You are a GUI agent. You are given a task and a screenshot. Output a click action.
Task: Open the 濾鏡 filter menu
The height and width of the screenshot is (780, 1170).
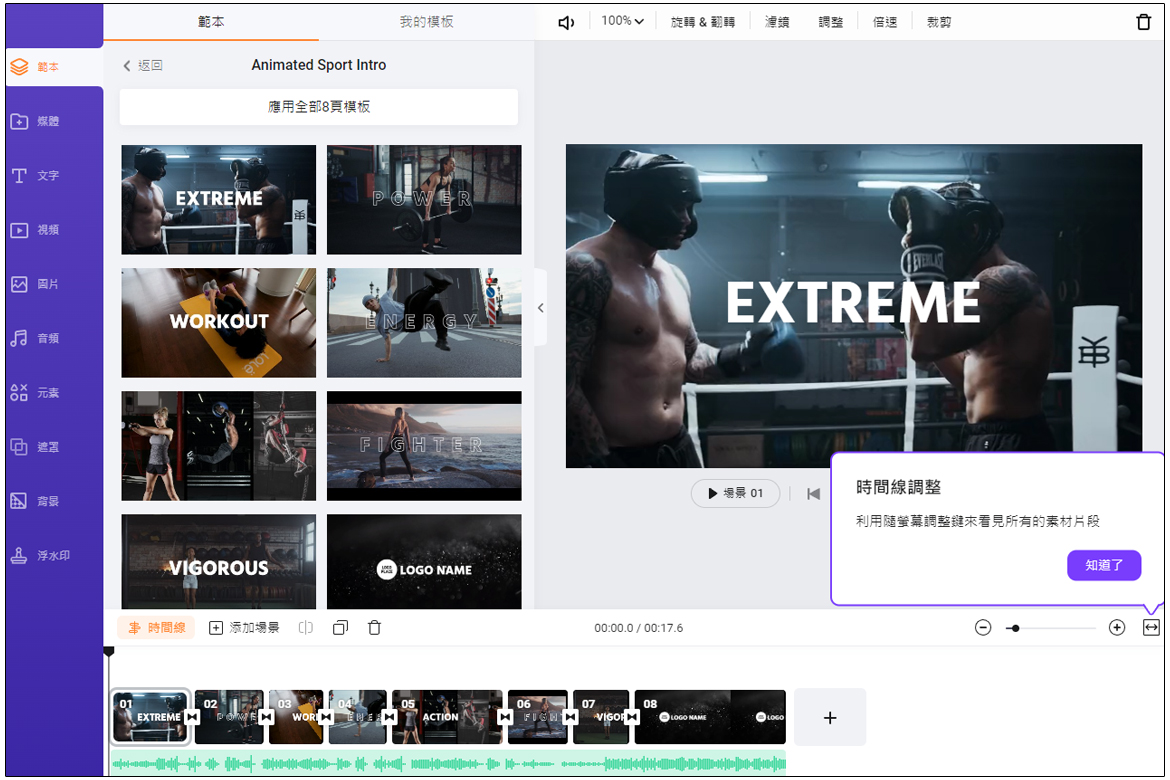pos(777,22)
